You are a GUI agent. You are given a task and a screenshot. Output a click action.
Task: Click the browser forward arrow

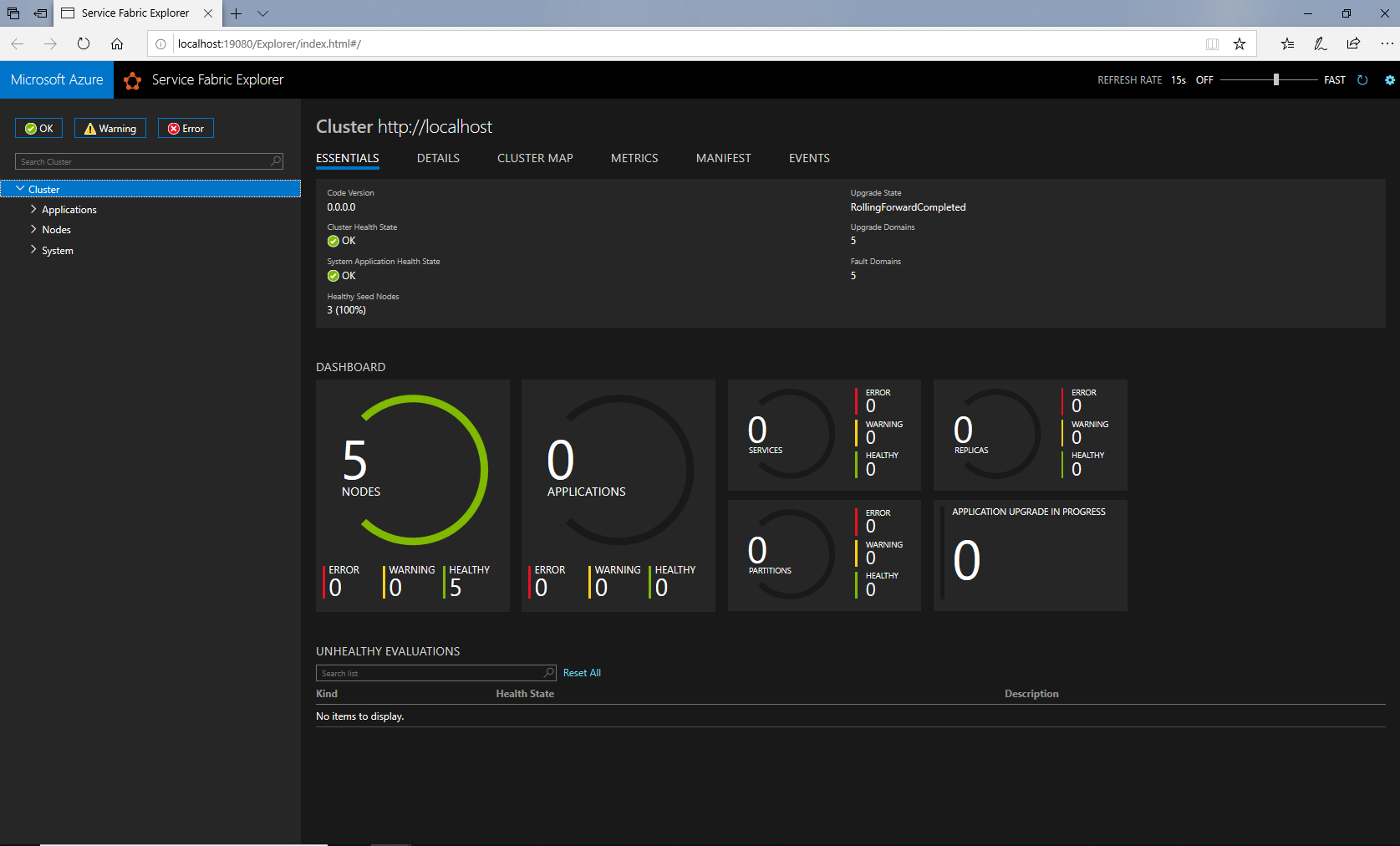pos(50,43)
